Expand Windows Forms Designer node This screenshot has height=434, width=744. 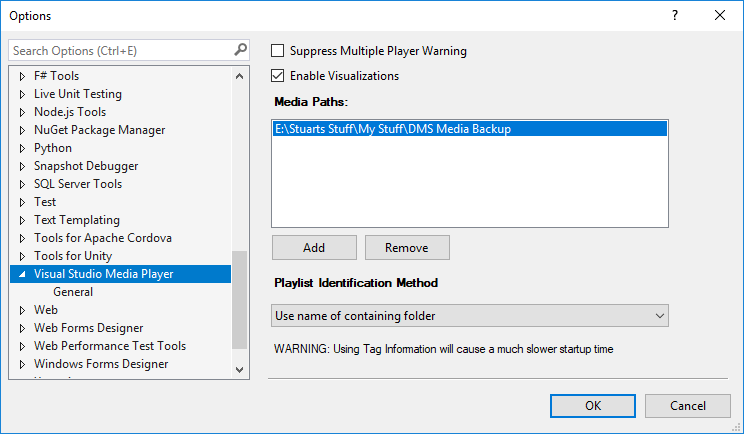tap(22, 364)
